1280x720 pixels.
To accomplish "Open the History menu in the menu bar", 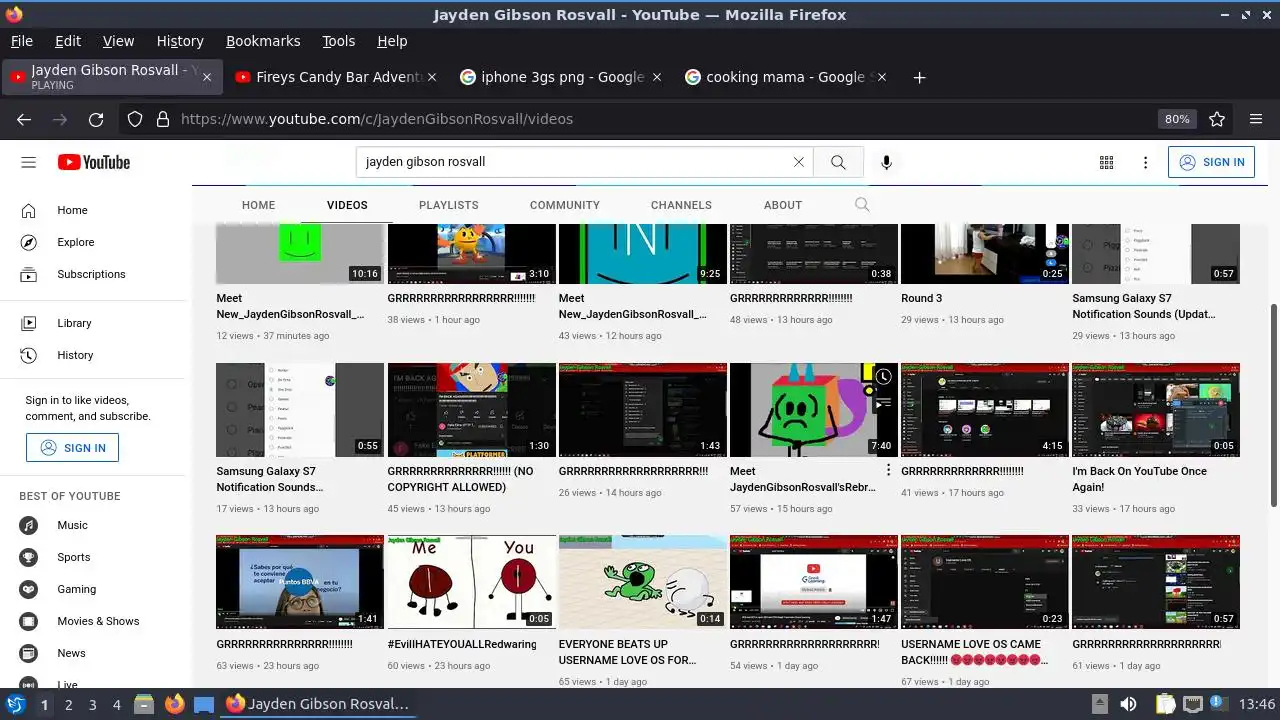I will [x=180, y=41].
